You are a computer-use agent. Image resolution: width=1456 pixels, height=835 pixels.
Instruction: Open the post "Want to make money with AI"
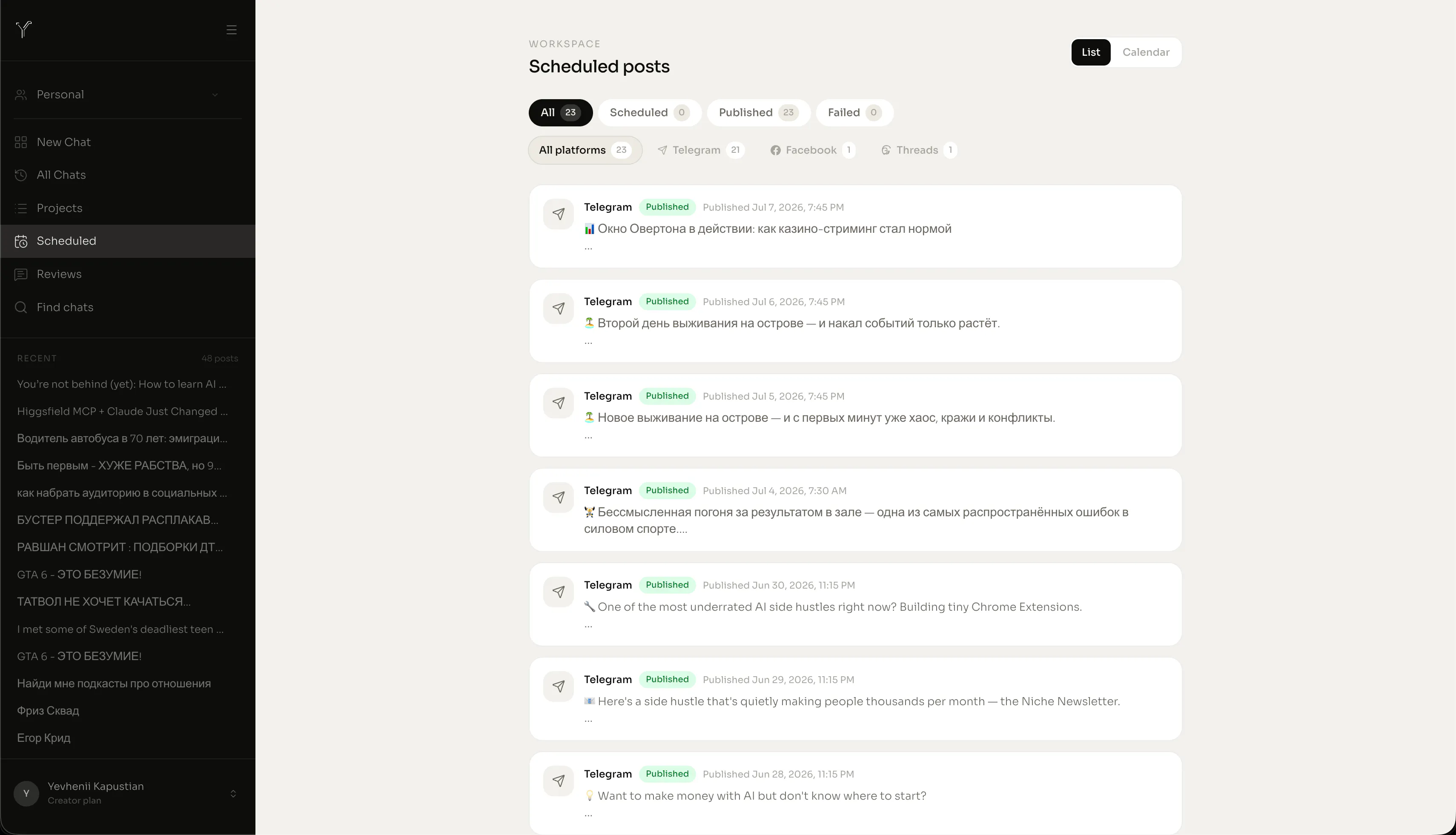(x=855, y=793)
